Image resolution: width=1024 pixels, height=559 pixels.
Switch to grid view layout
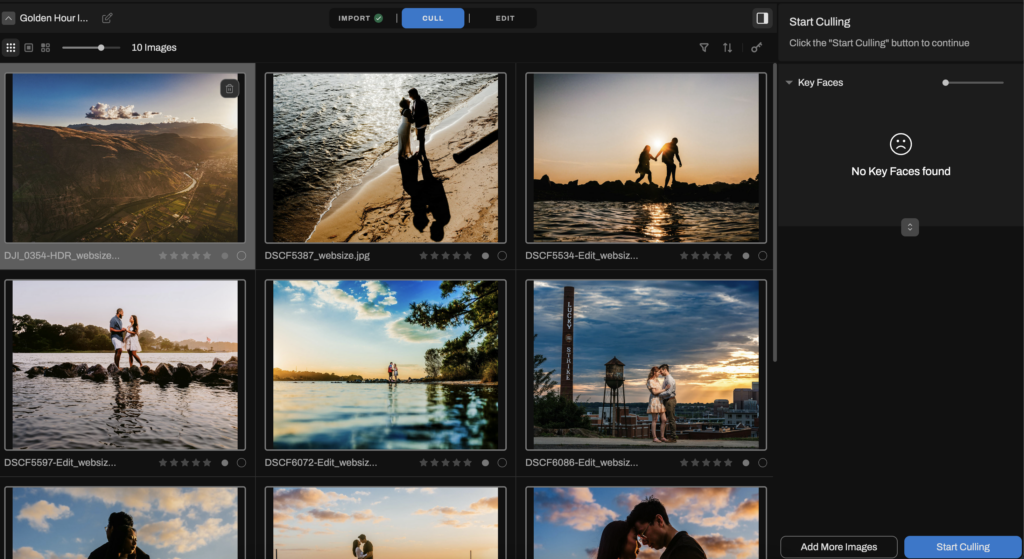click(x=11, y=47)
